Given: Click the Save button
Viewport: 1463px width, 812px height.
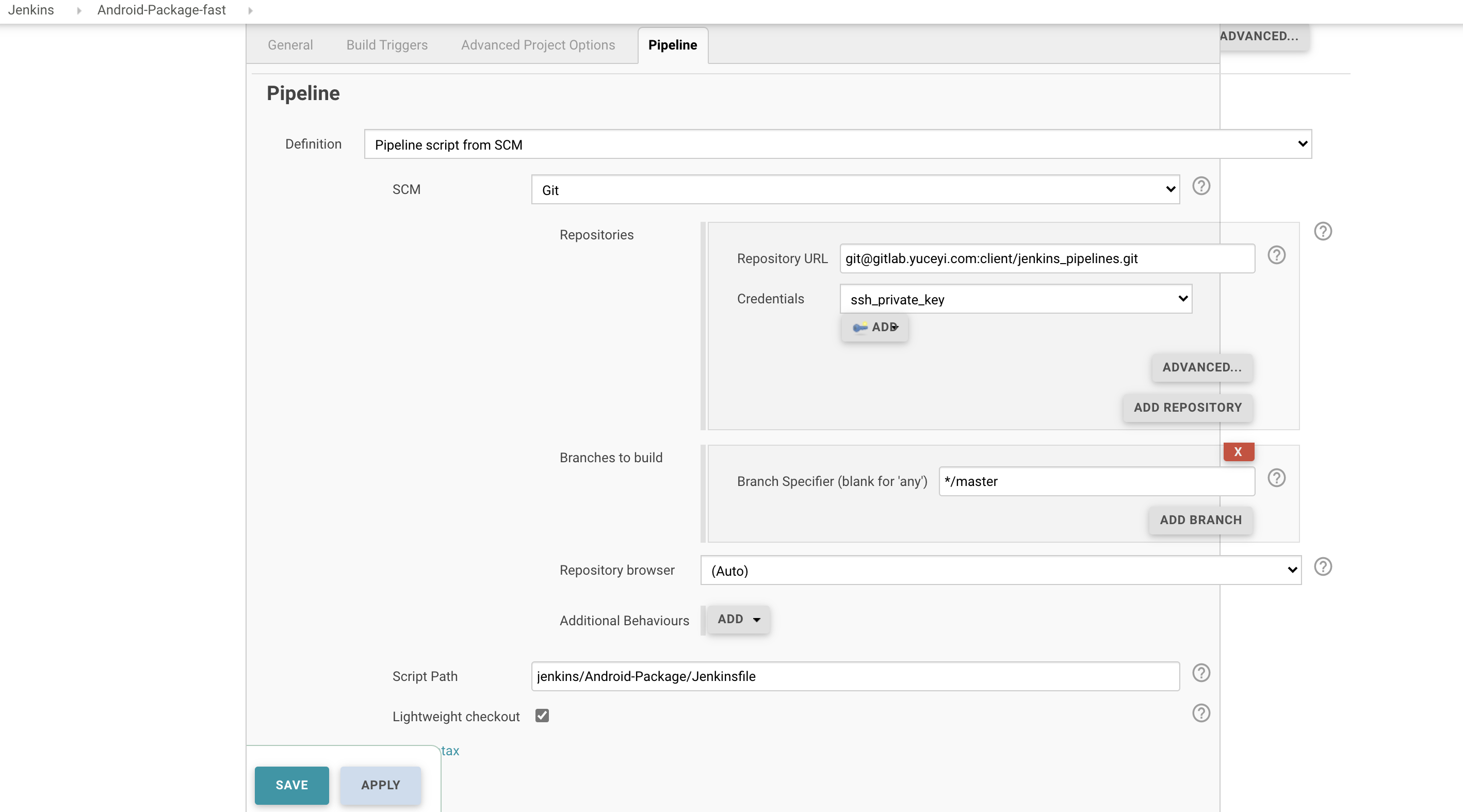Looking at the screenshot, I should tap(291, 785).
